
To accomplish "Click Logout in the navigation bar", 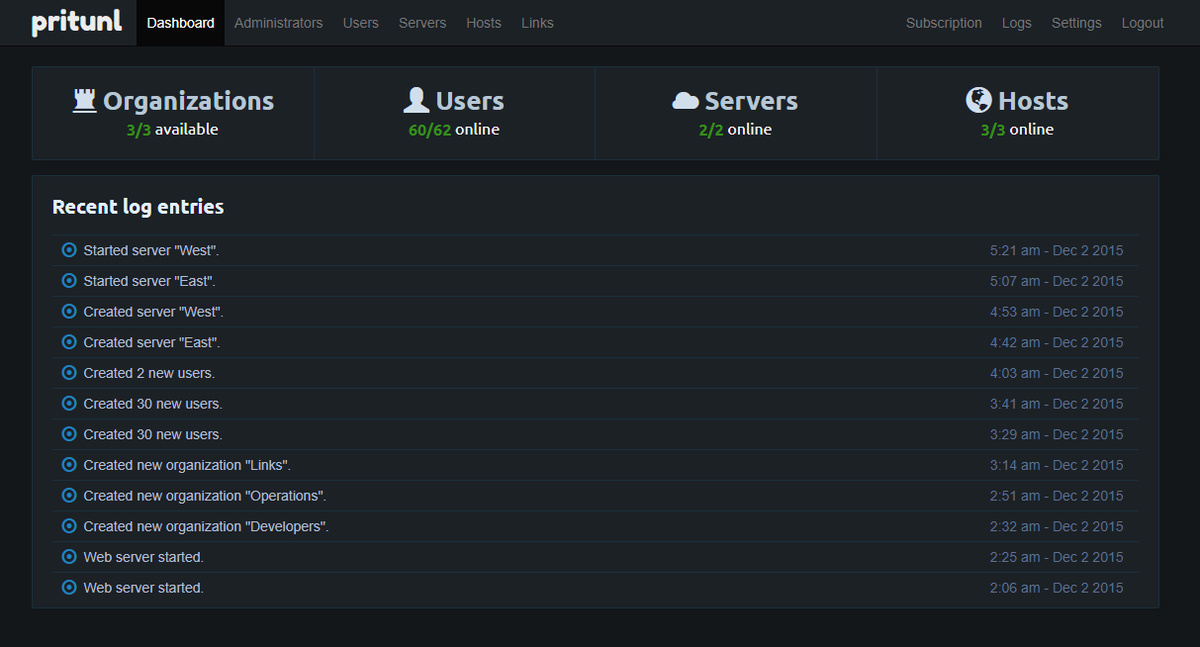I will click(1141, 22).
